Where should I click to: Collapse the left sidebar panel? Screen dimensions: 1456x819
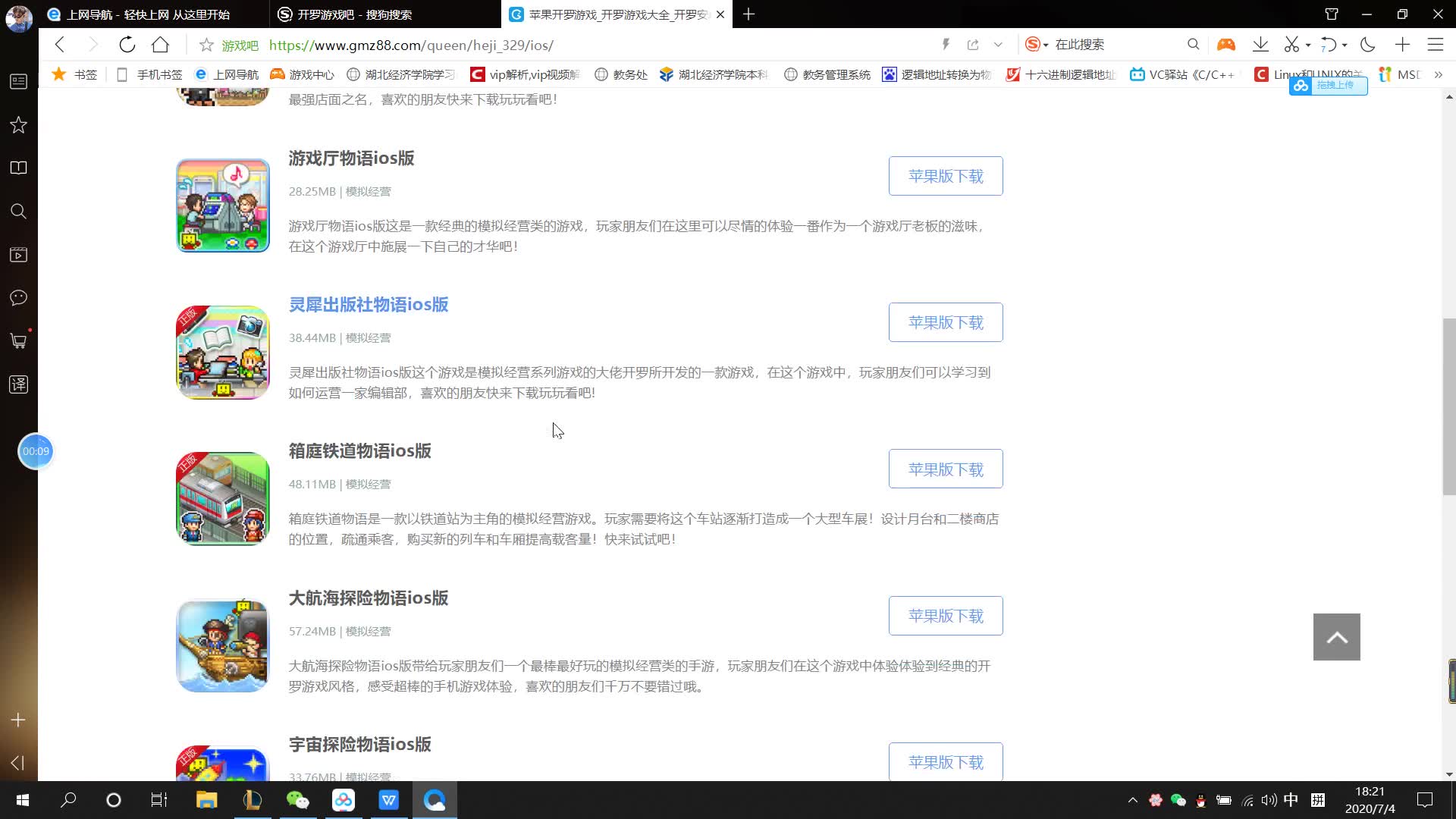[x=18, y=763]
